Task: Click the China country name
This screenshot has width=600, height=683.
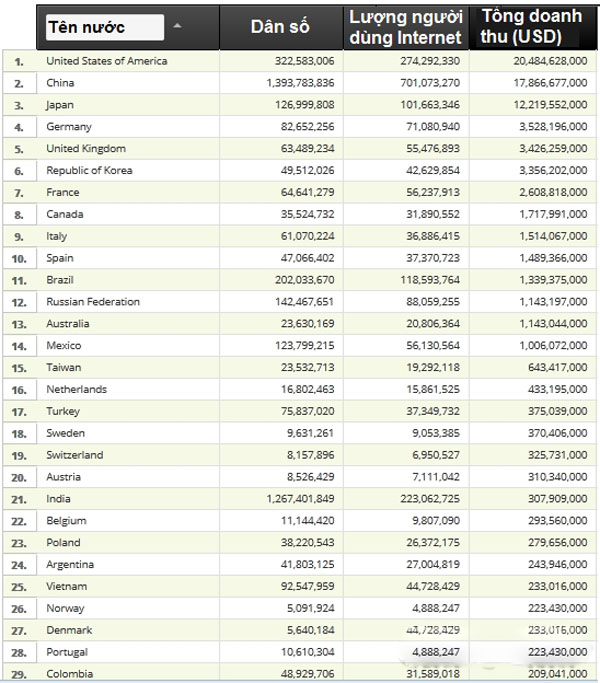Action: click(x=60, y=83)
